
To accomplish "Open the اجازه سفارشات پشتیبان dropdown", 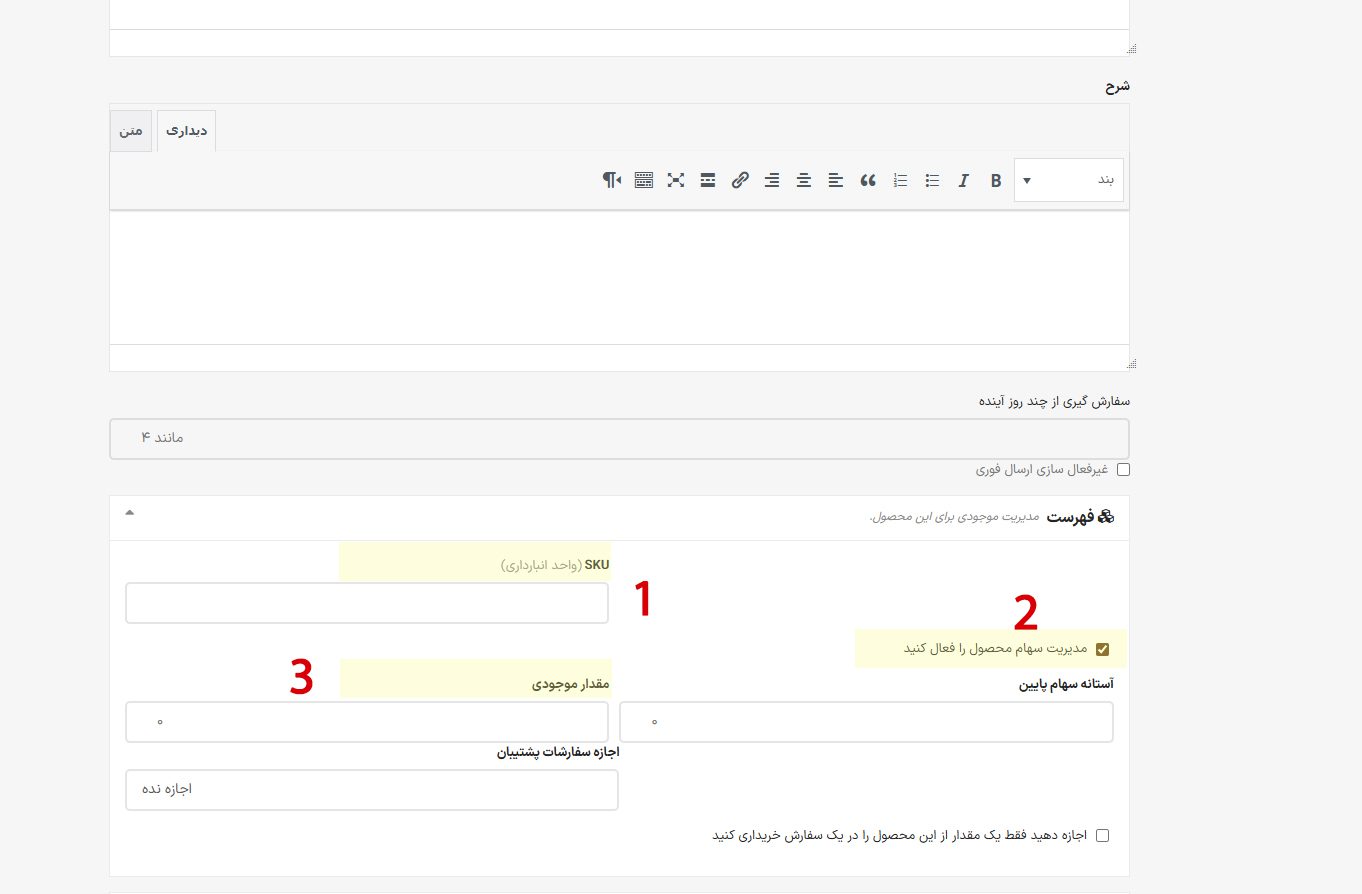I will pos(371,790).
